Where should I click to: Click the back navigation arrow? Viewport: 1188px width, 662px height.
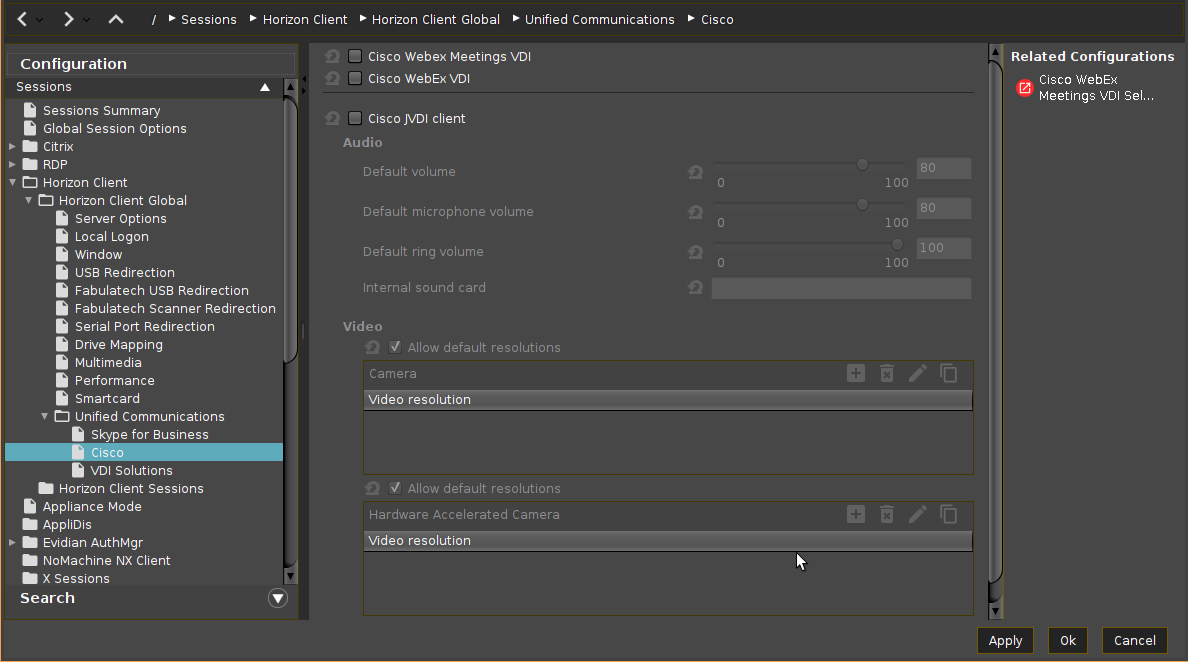click(23, 19)
